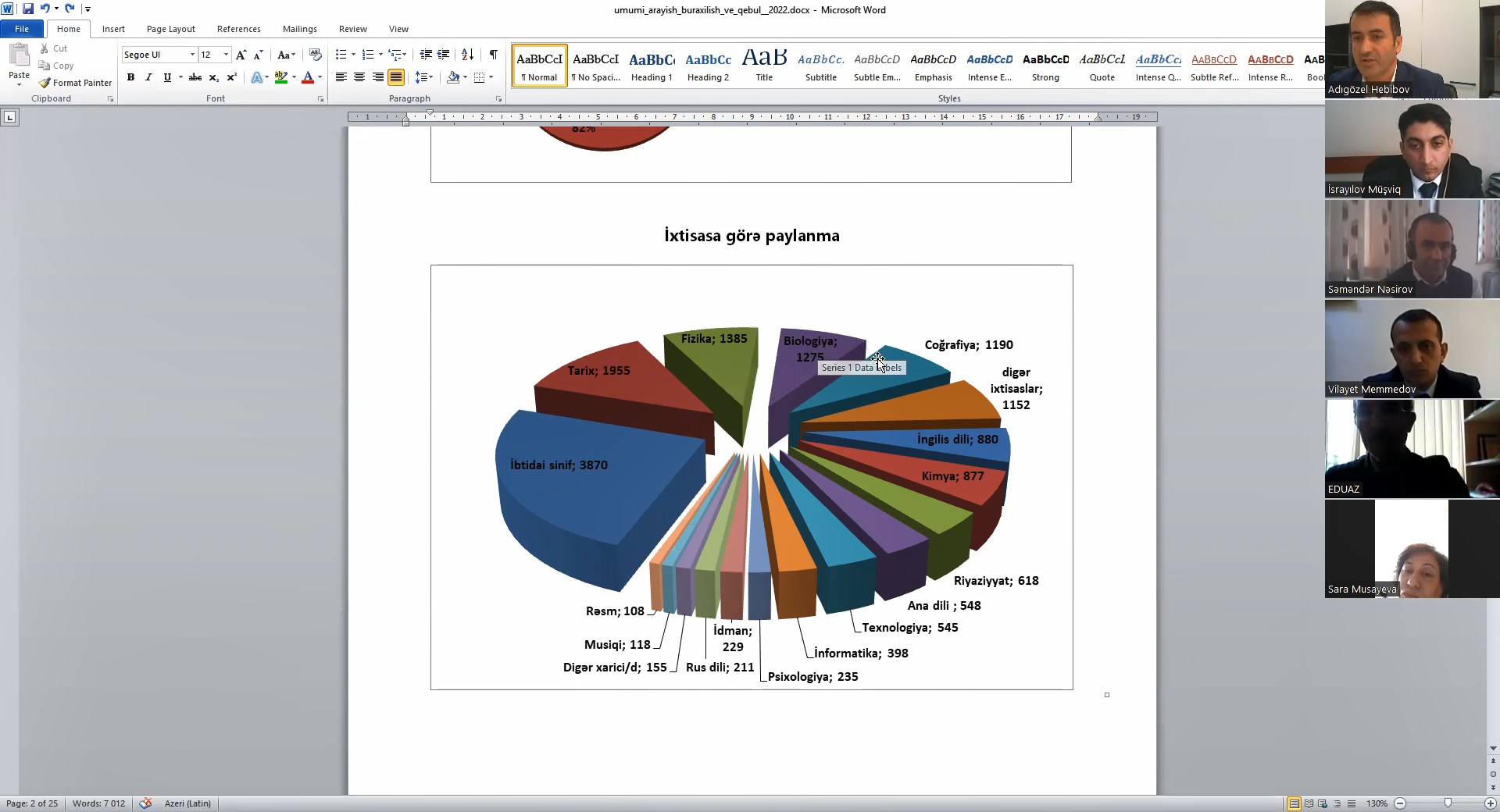Screen dimensions: 1500x812
Task: Switch to the Review tab
Action: (353, 29)
